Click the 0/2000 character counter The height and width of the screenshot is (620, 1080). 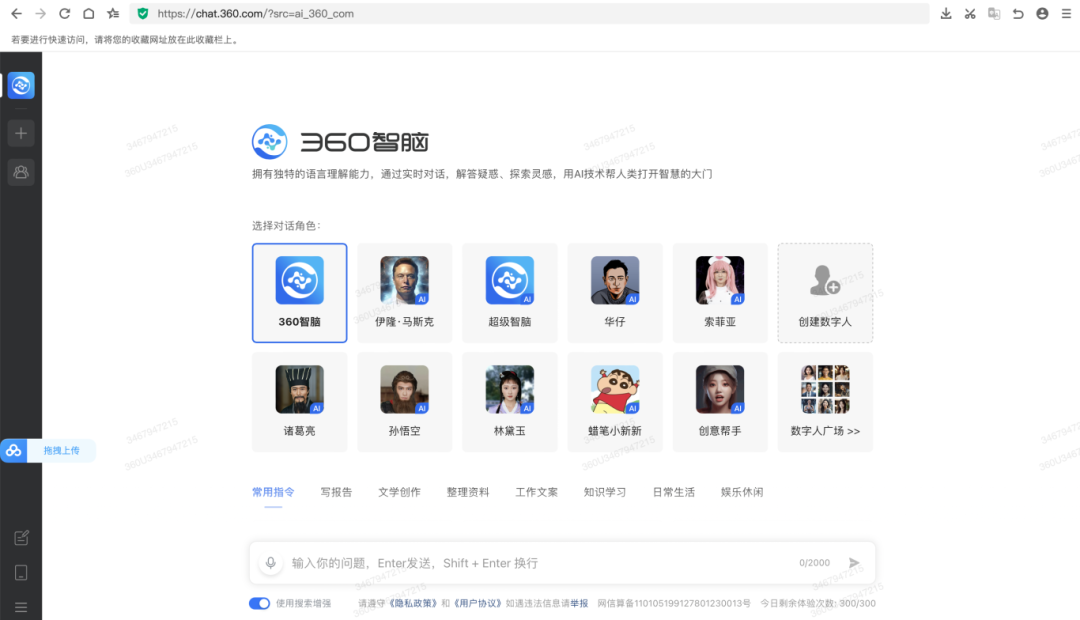coord(814,563)
